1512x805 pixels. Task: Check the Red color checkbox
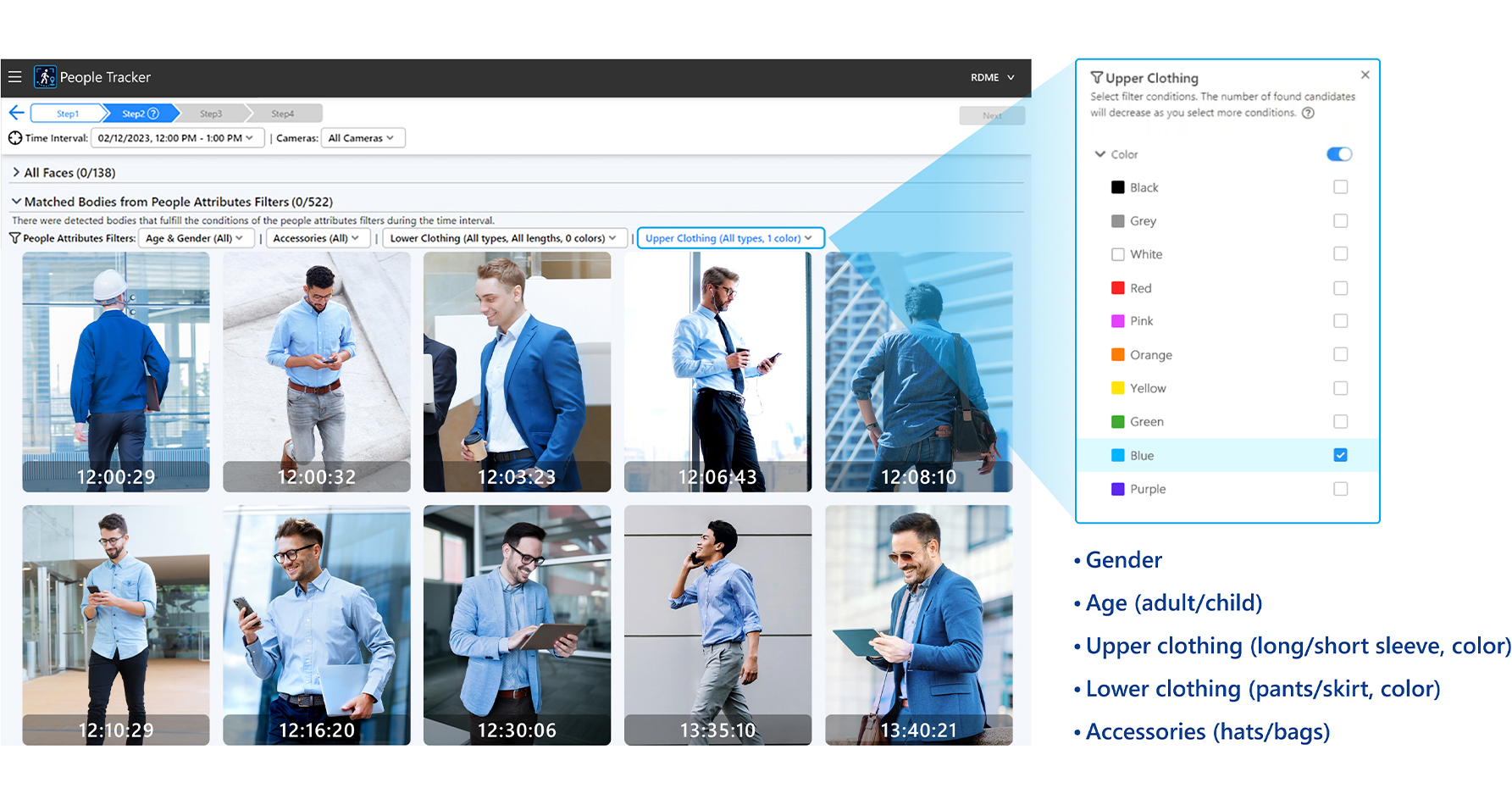[x=1340, y=288]
